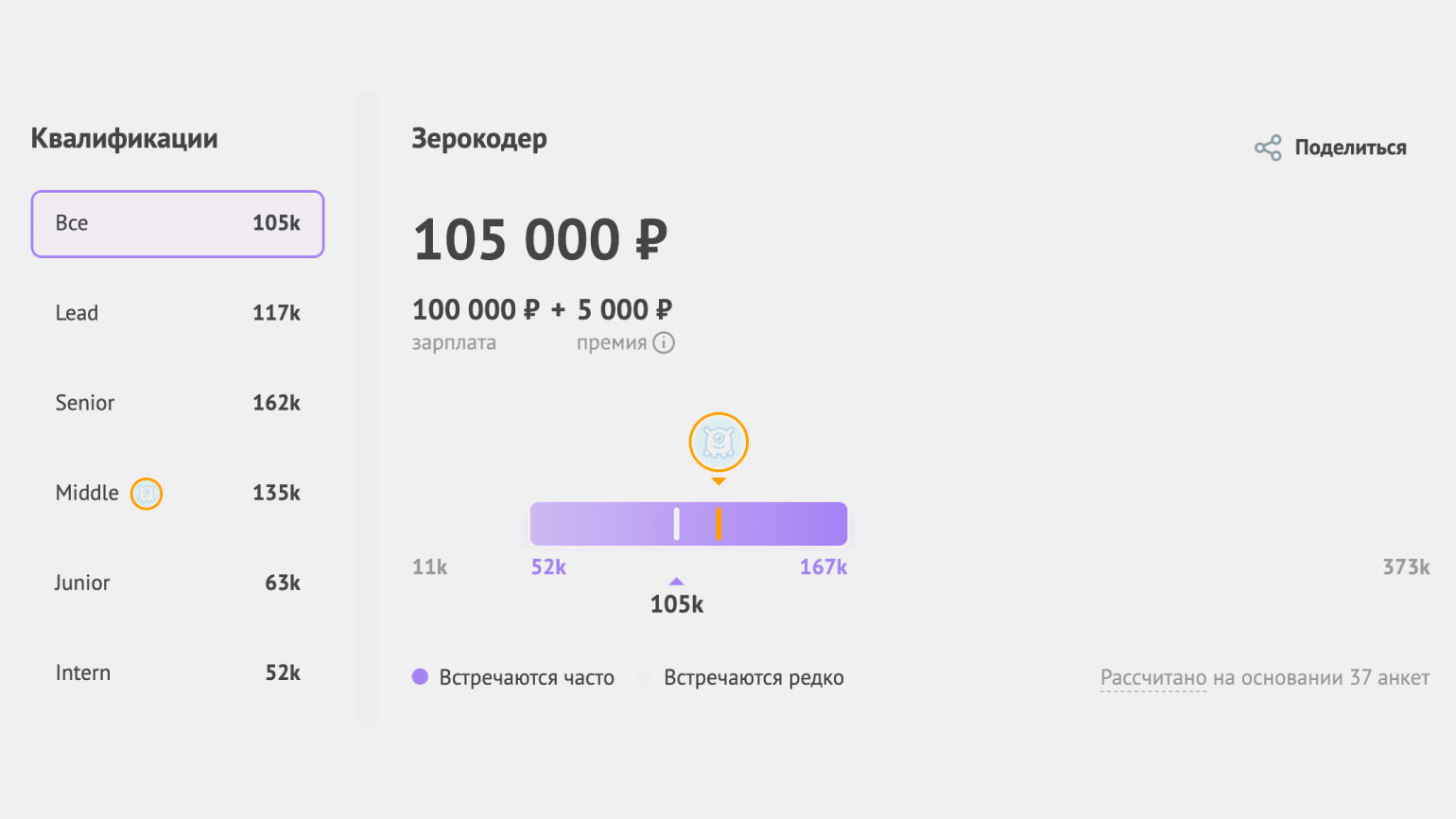Screen dimensions: 1456x819
Task: Open the Рассчитано на основании 37 анкет link
Action: click(x=1264, y=678)
